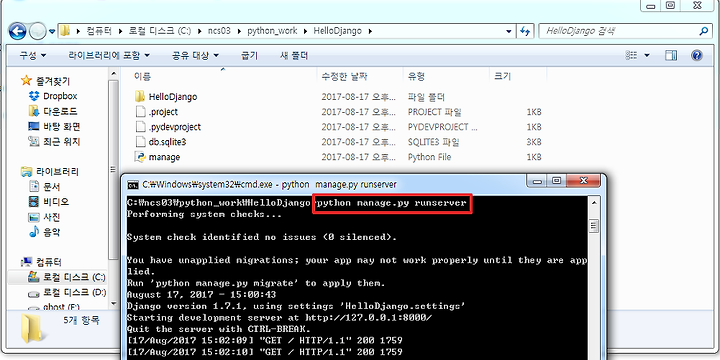Select ncs03 in the address breadcrumb
Viewport: 720px width, 360px height.
219,31
